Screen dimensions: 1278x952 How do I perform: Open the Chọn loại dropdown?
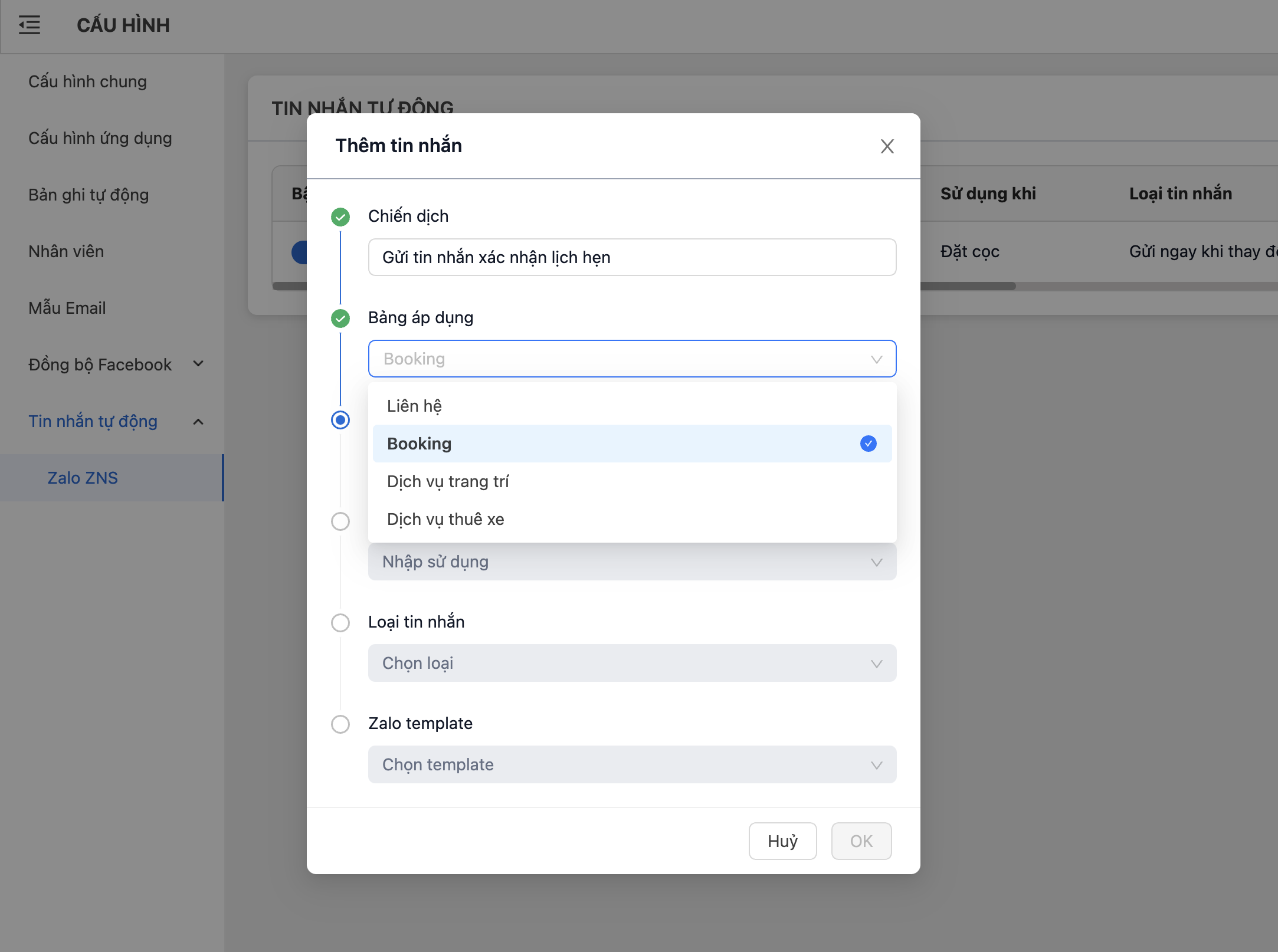tap(632, 663)
